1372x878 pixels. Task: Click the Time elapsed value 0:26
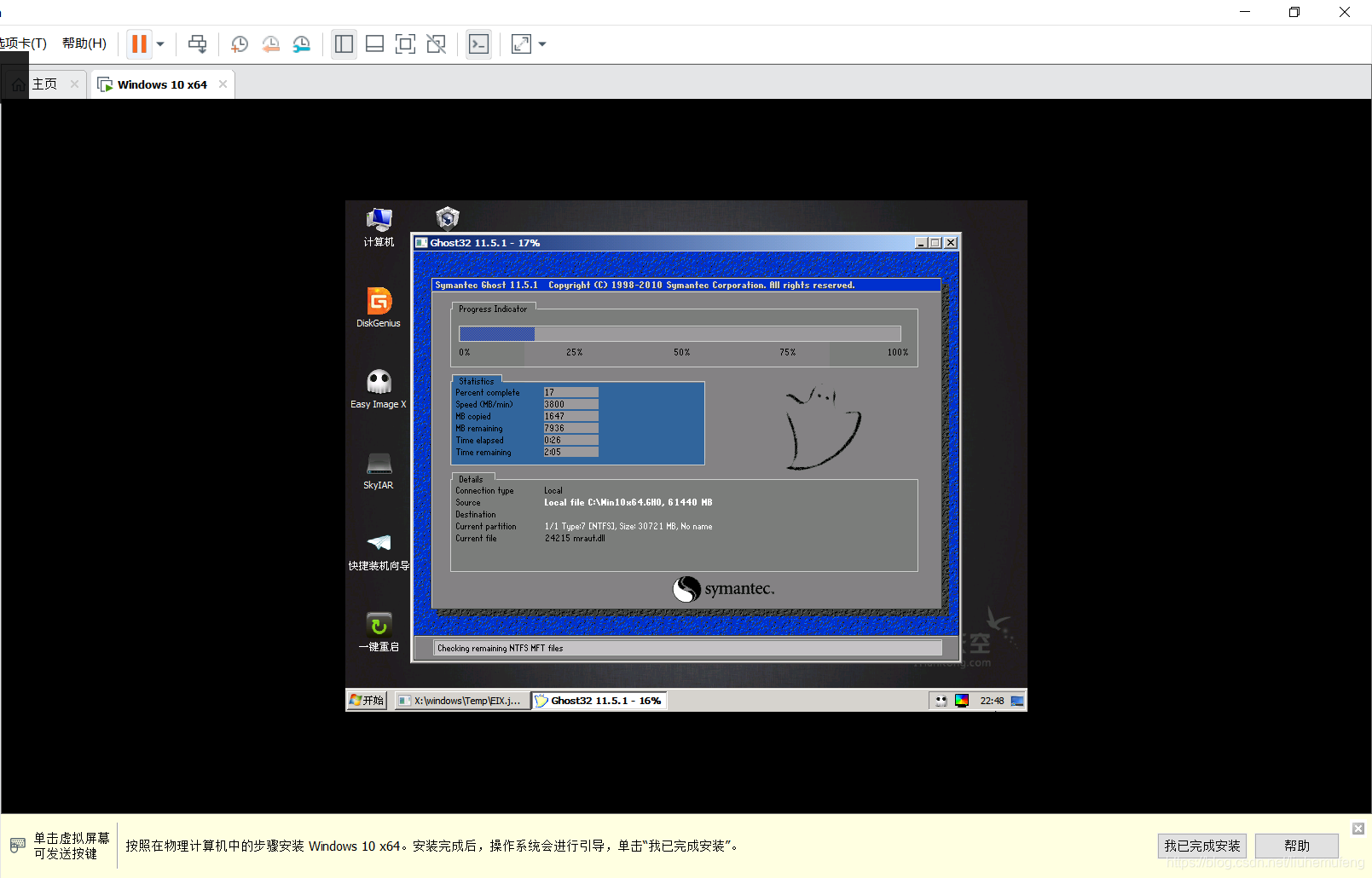(570, 441)
